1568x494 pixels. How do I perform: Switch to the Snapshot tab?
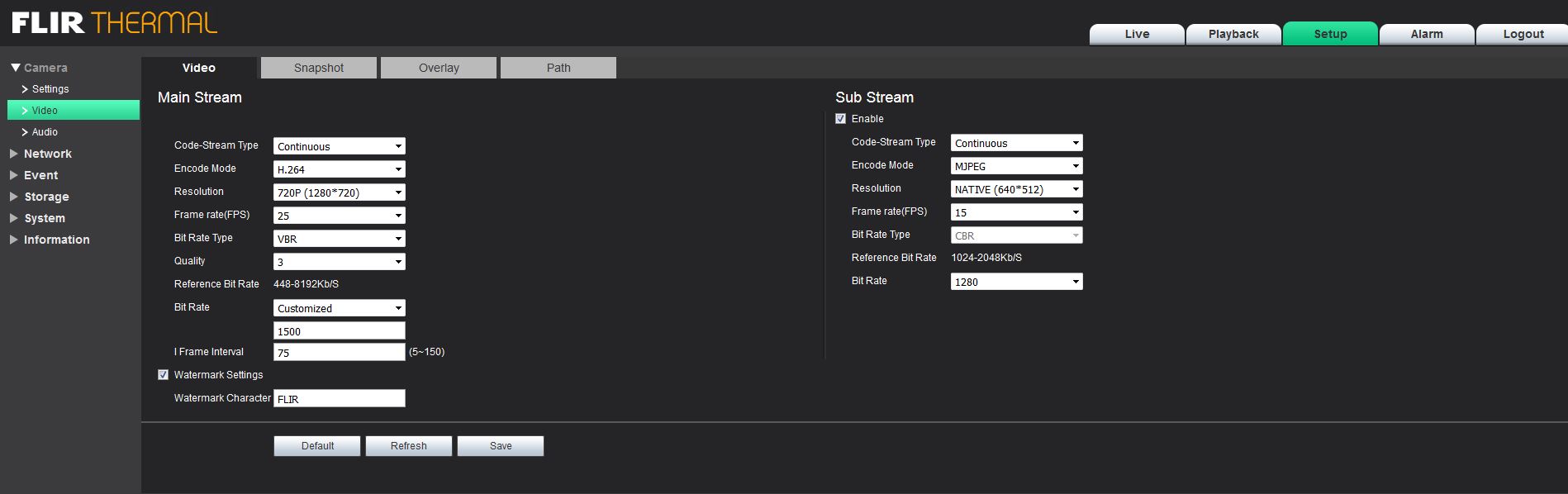click(x=319, y=68)
